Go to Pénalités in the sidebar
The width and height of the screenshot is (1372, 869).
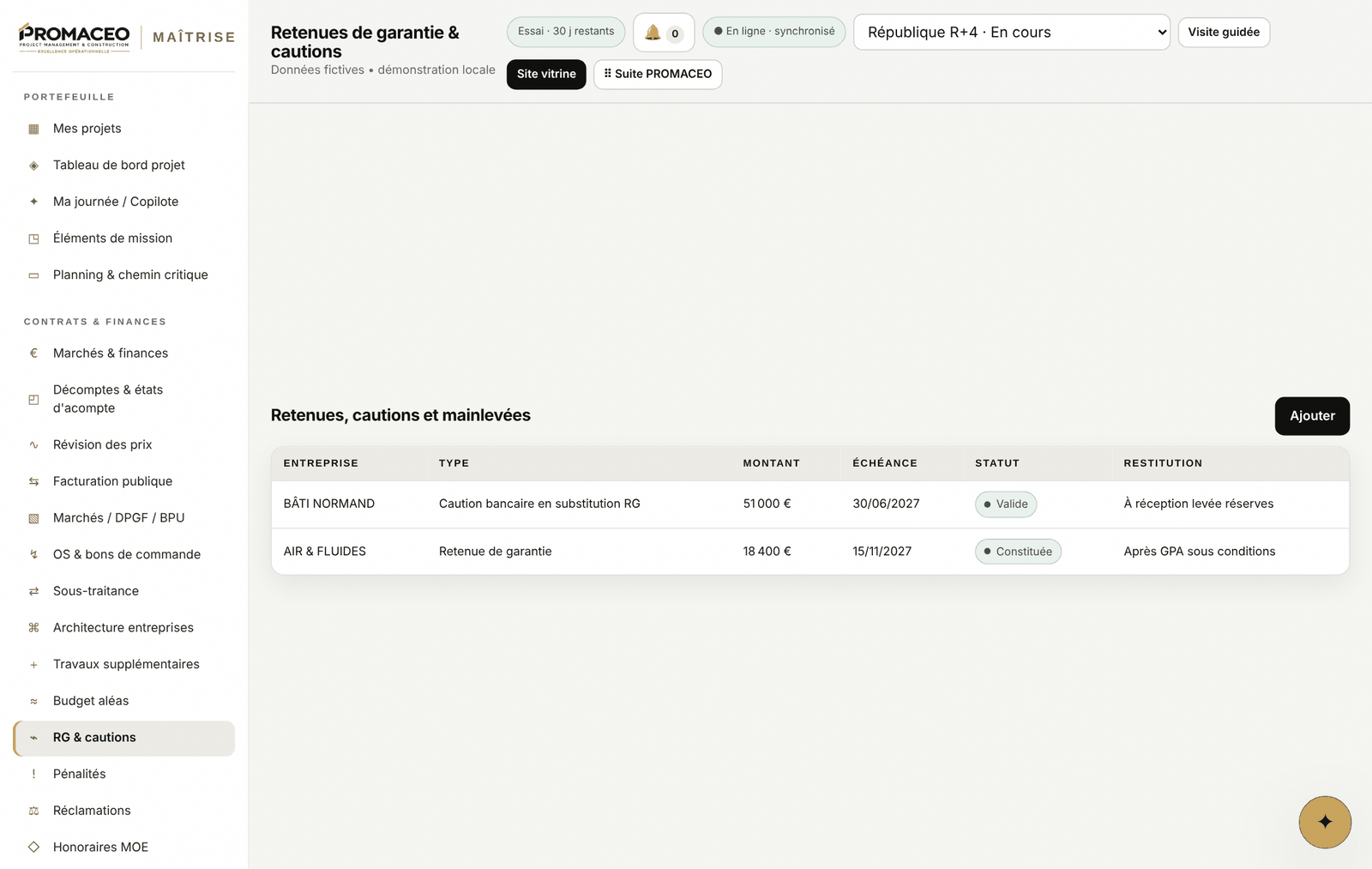point(124,774)
